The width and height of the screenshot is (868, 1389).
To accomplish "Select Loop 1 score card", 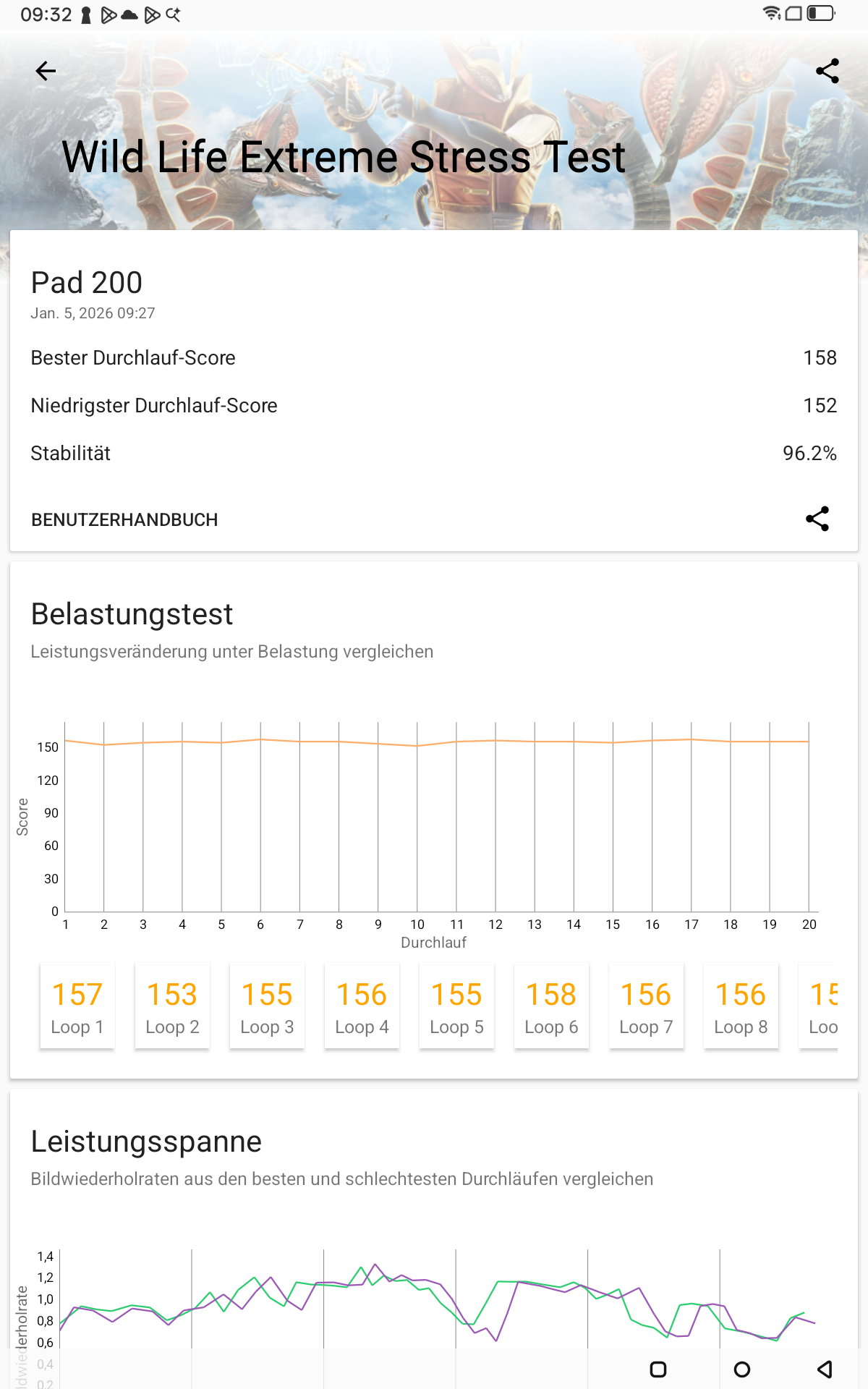I will tap(77, 1006).
